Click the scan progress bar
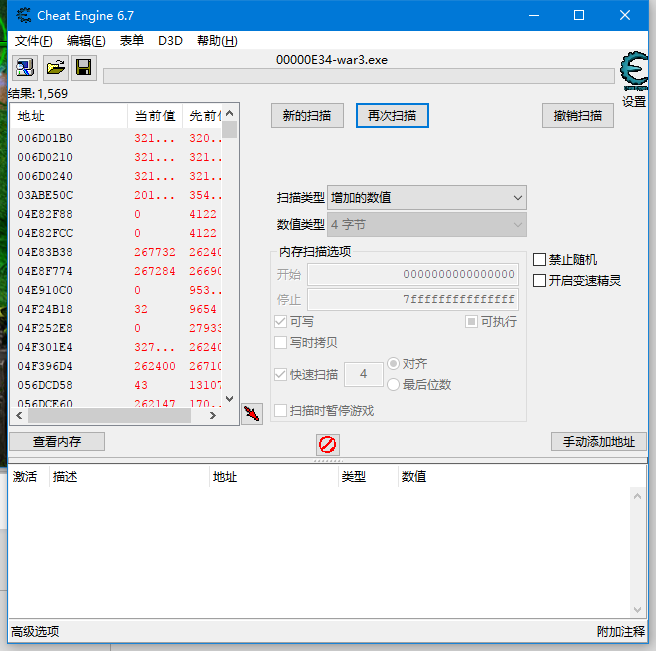This screenshot has width=656, height=651. pos(359,76)
